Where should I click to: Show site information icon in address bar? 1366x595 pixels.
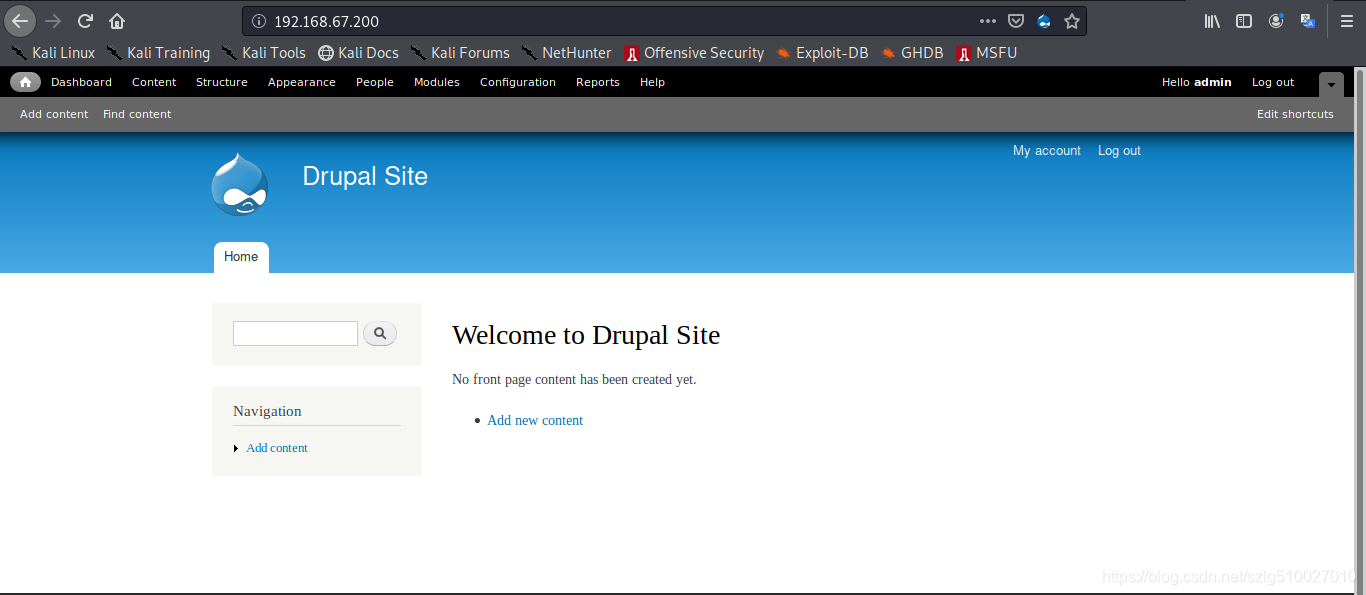[x=259, y=21]
